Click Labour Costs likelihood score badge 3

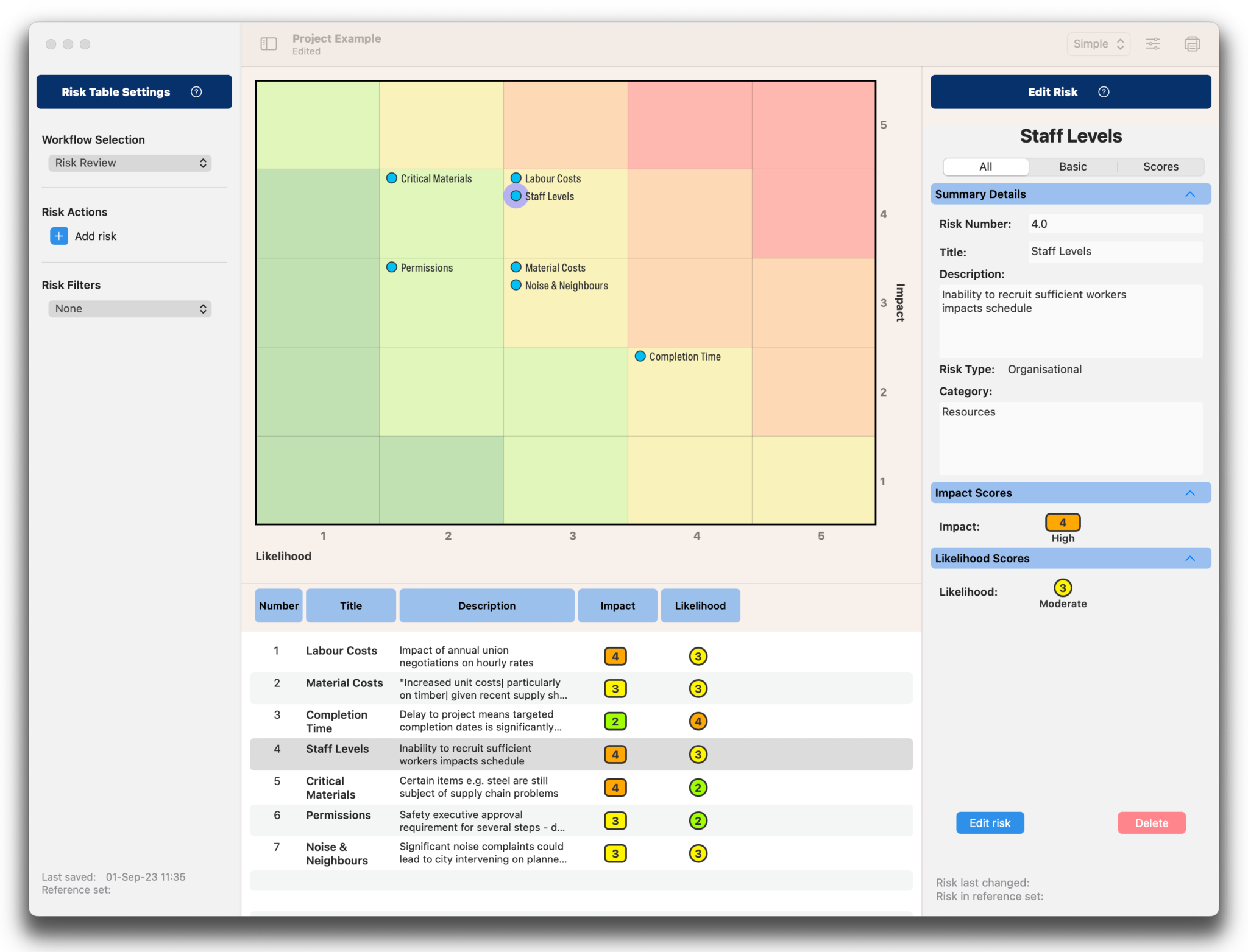click(698, 657)
